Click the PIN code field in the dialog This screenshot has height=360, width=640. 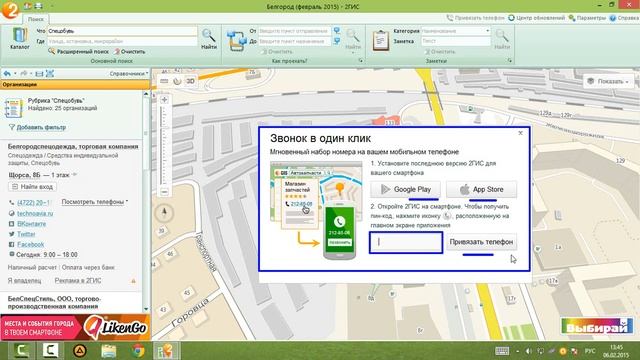click(x=406, y=242)
